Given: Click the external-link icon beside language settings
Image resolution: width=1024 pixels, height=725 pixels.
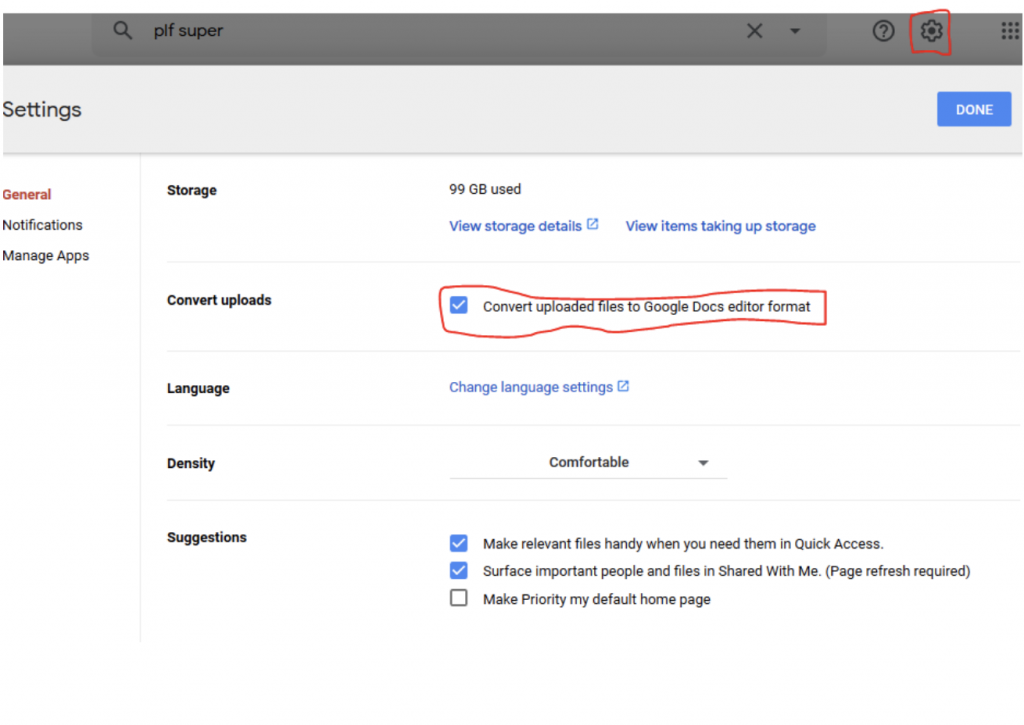Looking at the screenshot, I should (x=623, y=386).
